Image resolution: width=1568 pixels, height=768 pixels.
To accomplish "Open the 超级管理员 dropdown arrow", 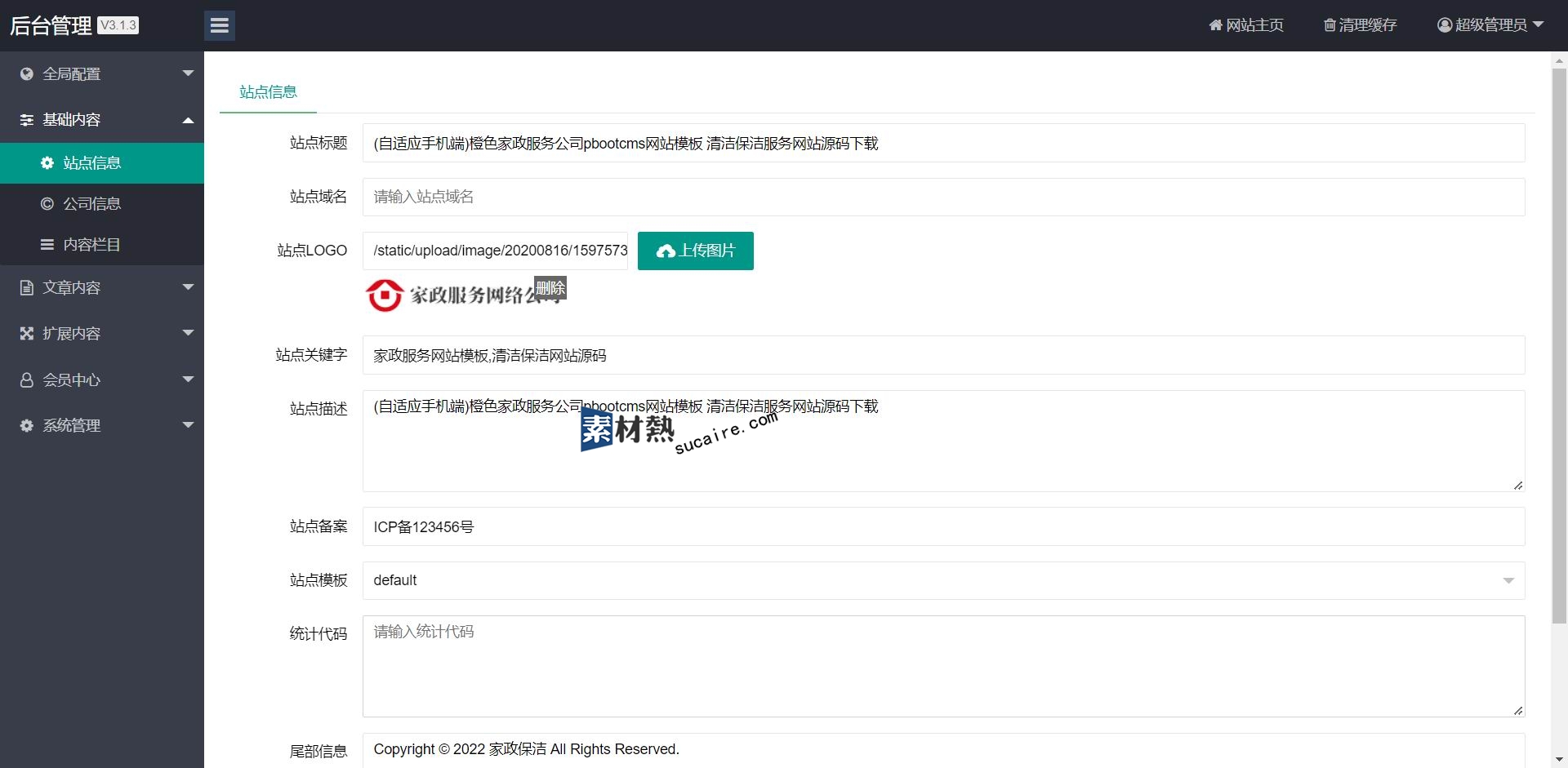I will point(1539,24).
